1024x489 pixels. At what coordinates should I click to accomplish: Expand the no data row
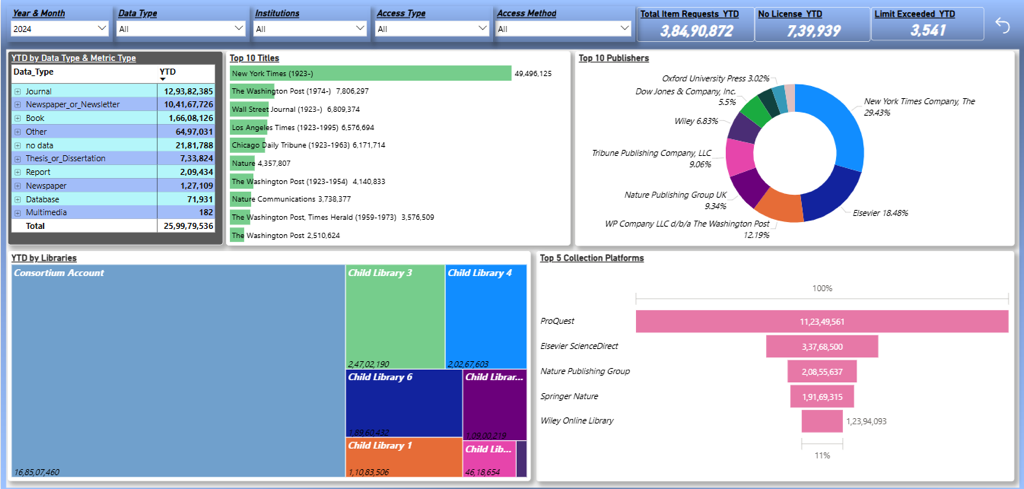[18, 145]
